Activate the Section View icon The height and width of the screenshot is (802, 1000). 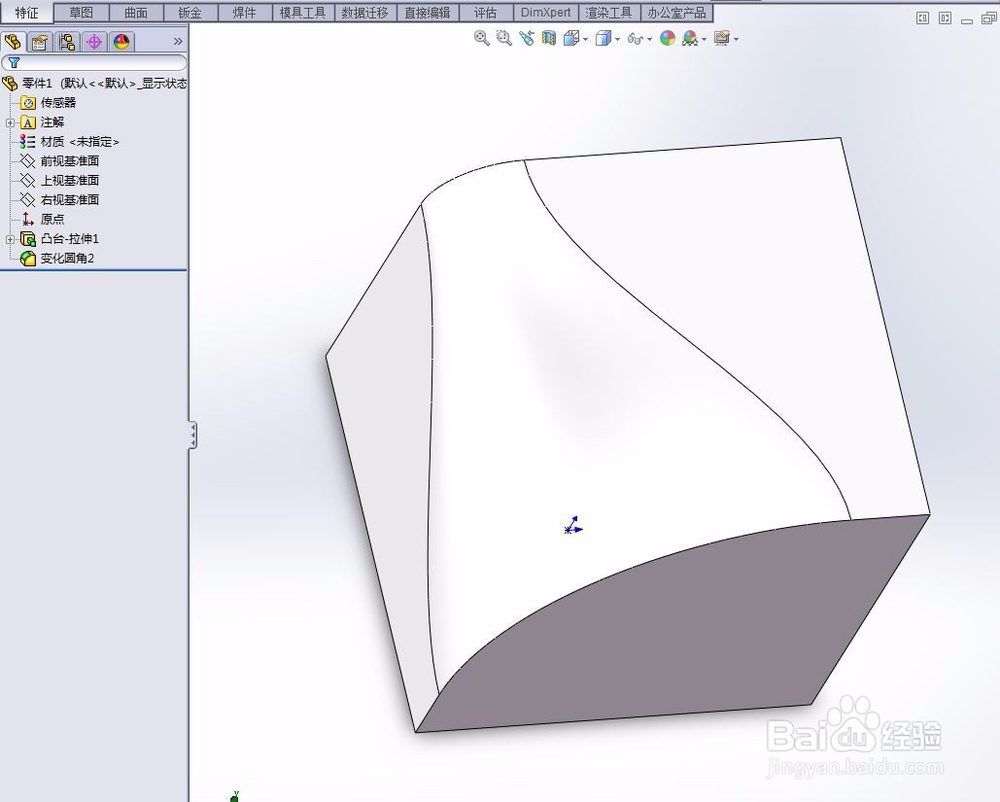tap(548, 38)
